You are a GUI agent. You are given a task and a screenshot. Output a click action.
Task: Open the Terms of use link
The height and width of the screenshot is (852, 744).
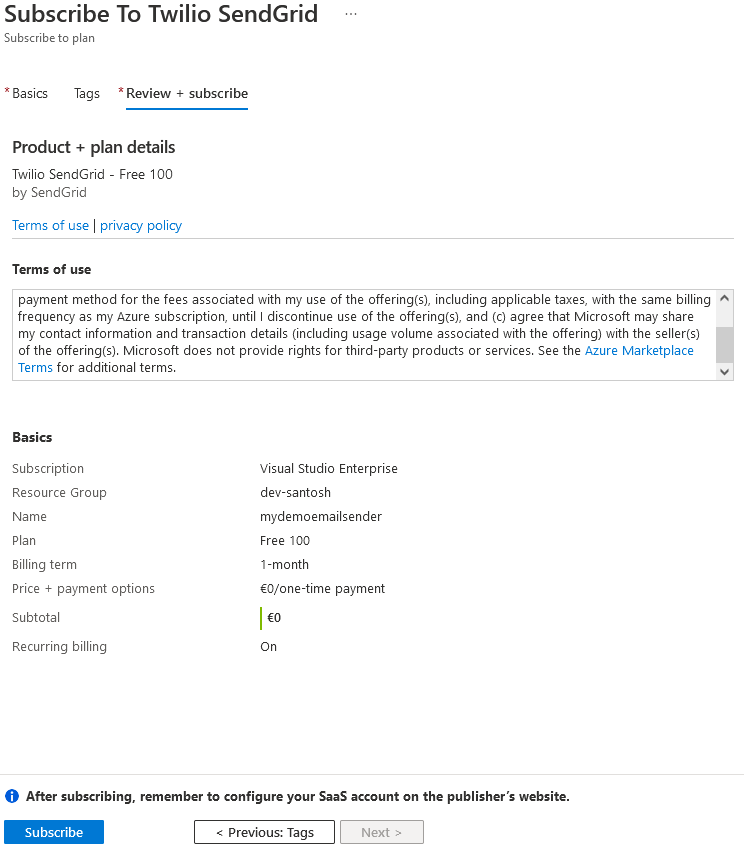coord(50,225)
